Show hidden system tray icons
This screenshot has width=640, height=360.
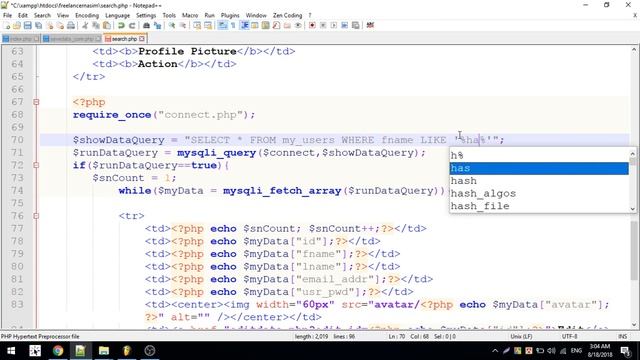(x=495, y=351)
